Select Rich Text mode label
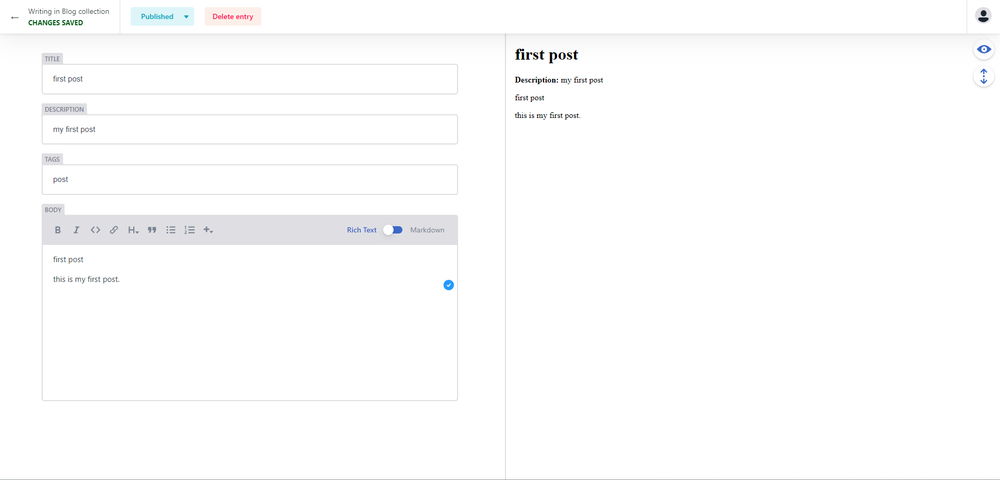Image resolution: width=1000 pixels, height=480 pixels. (362, 230)
